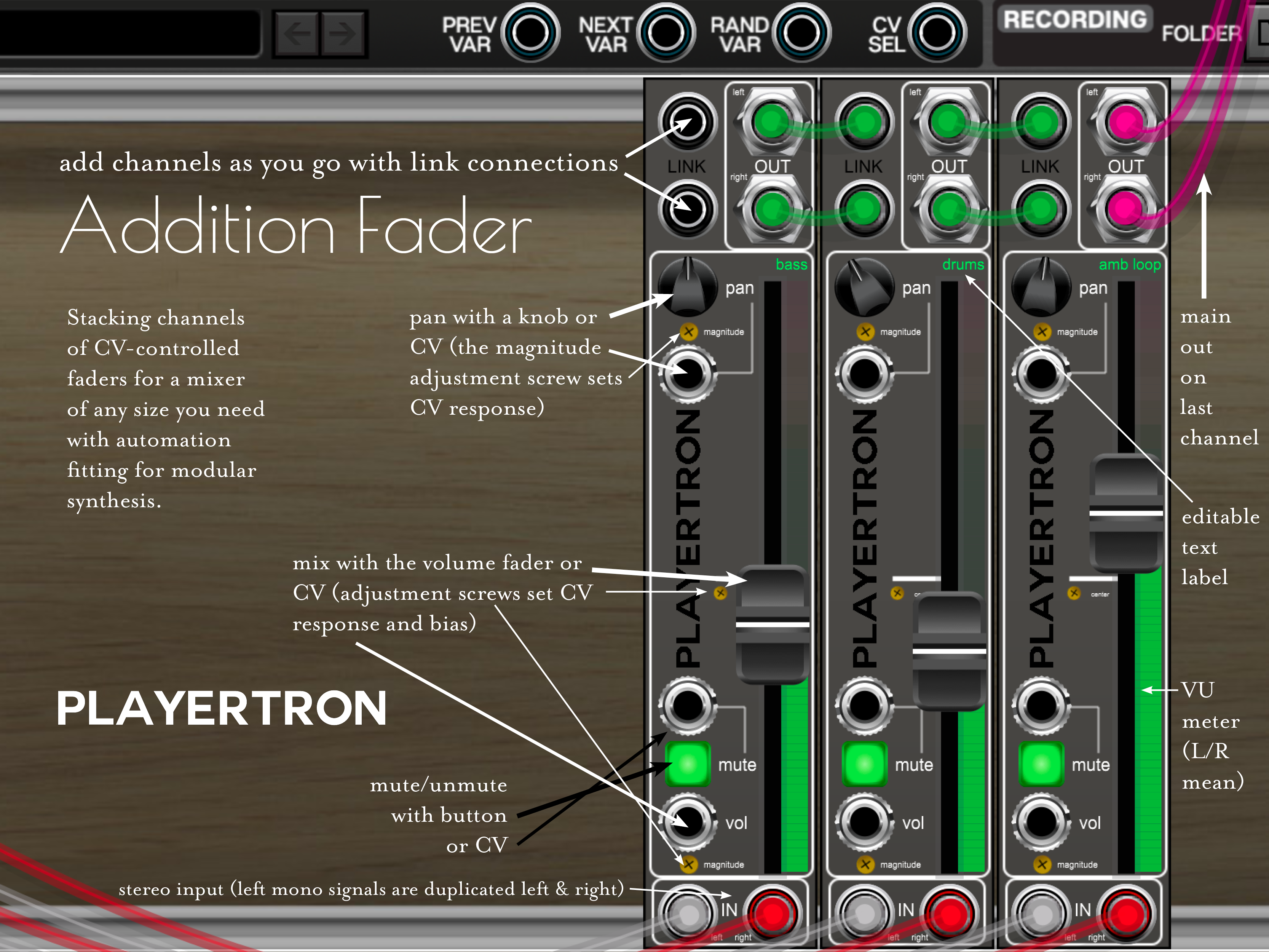The image size is (1269, 952).
Task: Toggle the bass channel mute button
Action: point(687,764)
